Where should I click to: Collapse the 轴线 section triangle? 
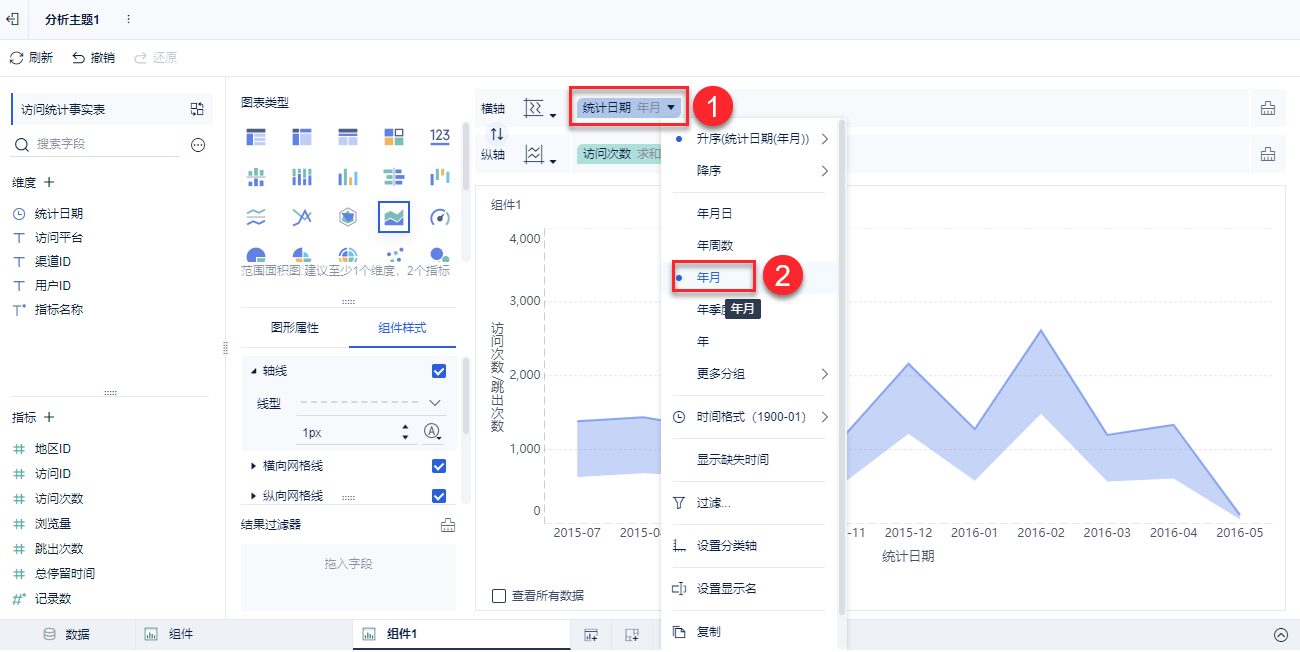254,371
